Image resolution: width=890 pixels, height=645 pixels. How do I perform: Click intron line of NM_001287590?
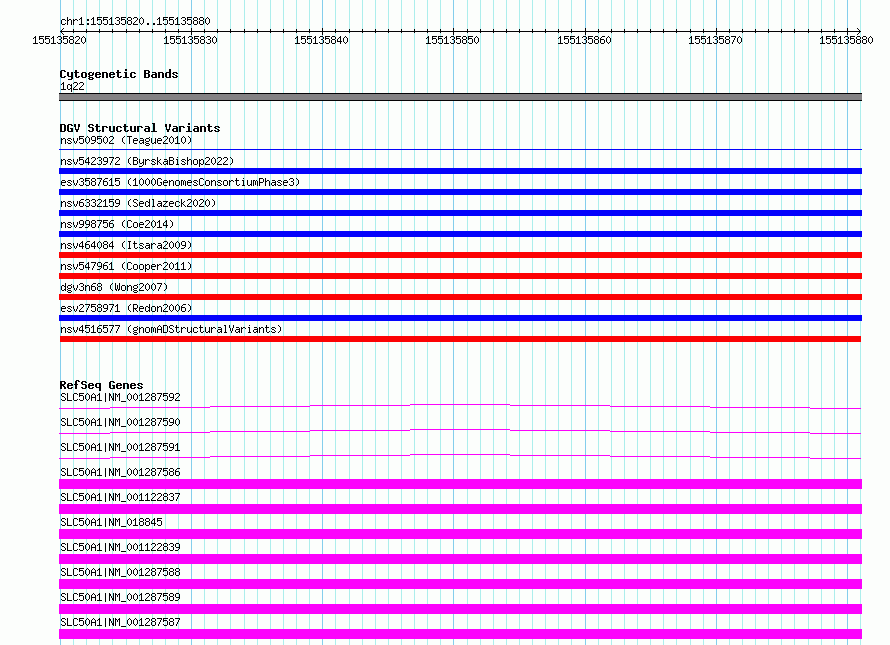click(460, 431)
